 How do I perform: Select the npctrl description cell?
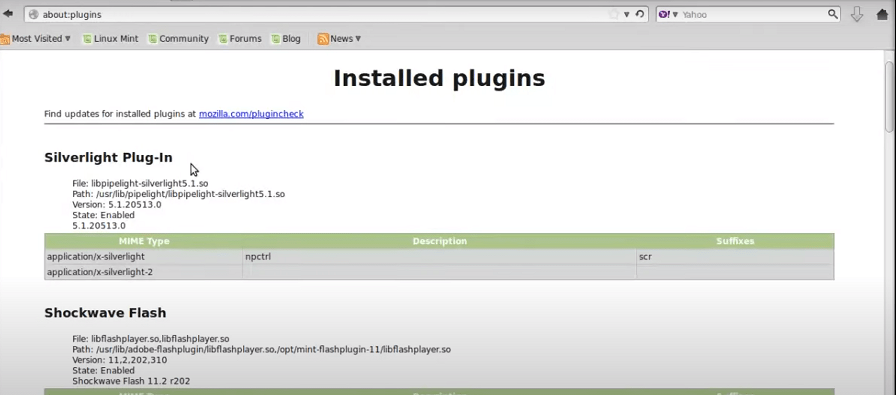pos(439,257)
